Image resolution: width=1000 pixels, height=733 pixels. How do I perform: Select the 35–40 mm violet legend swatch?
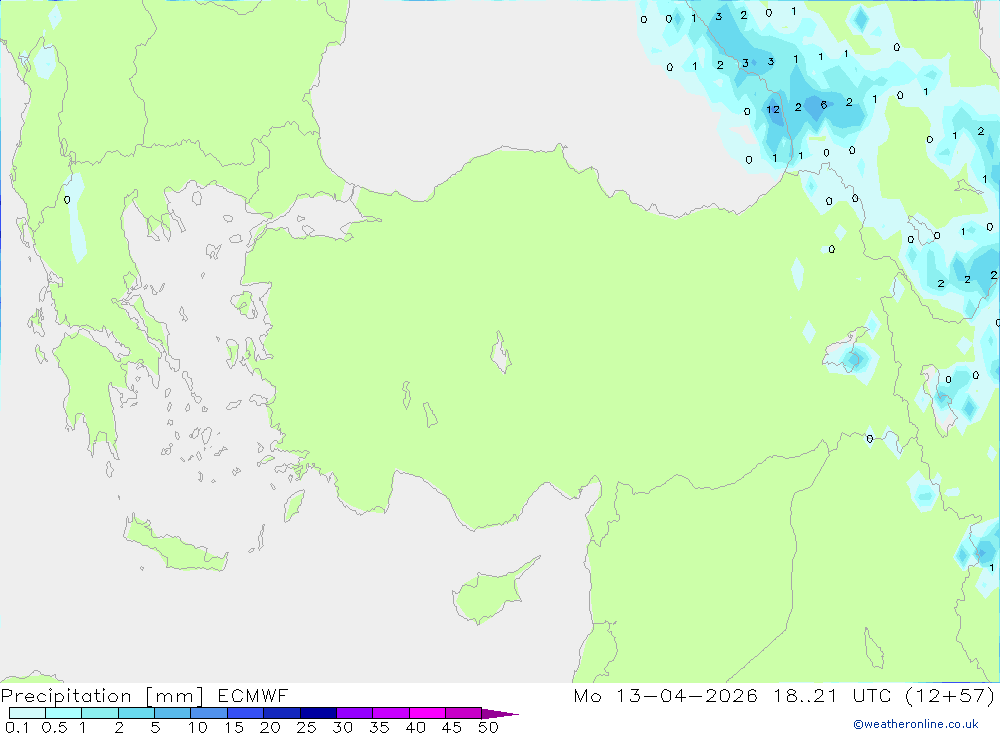[390, 713]
